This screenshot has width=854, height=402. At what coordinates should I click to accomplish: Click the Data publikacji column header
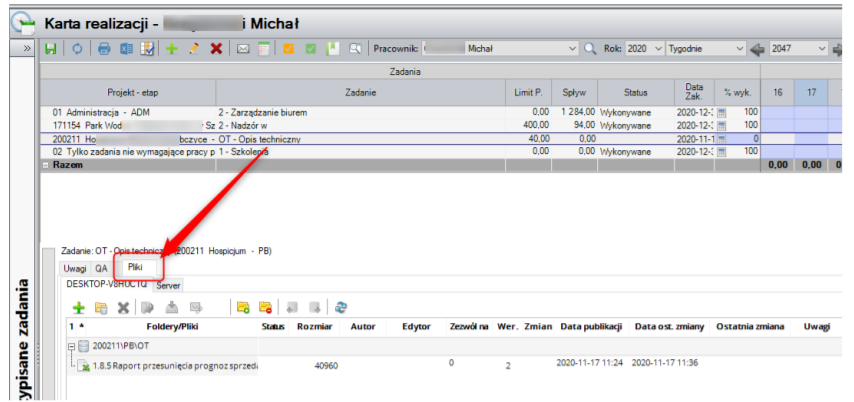pyautogui.click(x=591, y=327)
